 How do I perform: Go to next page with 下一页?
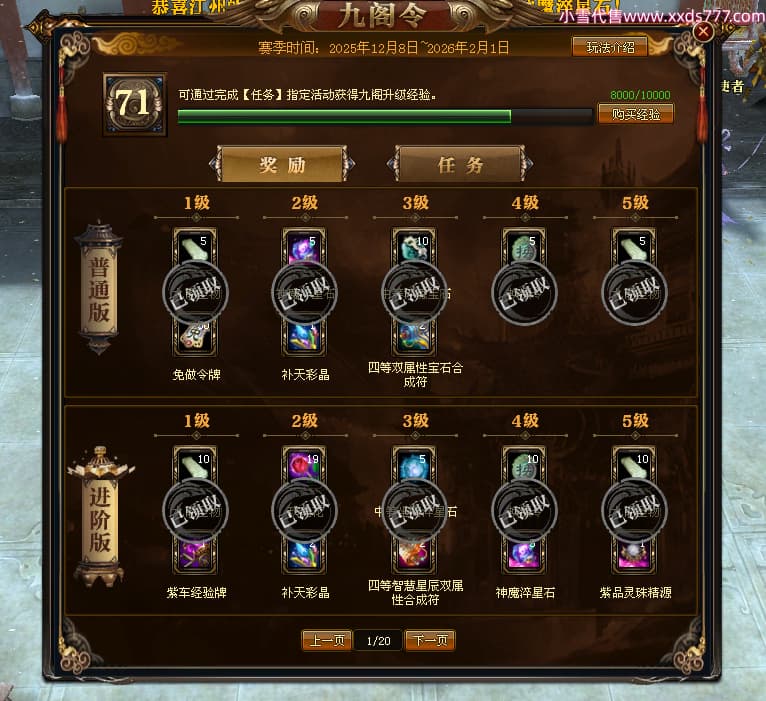(x=430, y=640)
